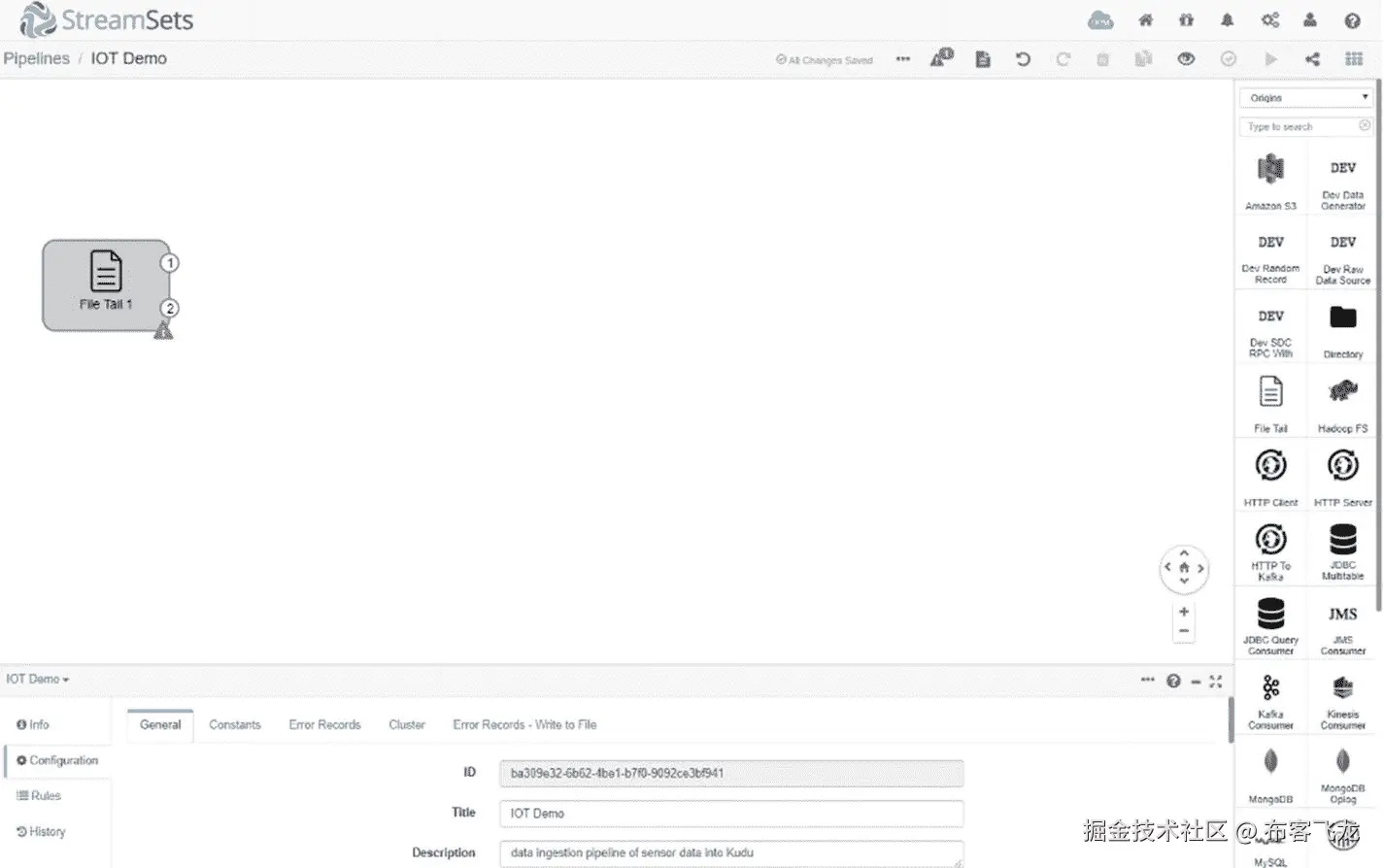This screenshot has width=1384, height=868.
Task: Open the History panel
Action: click(45, 831)
